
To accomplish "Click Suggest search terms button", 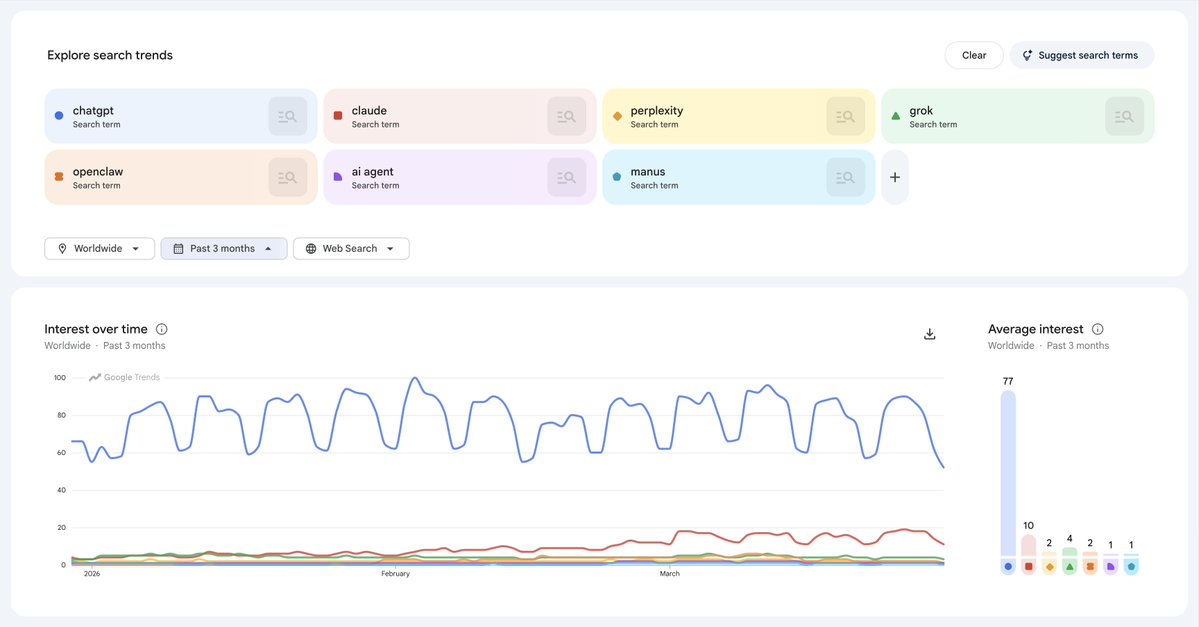I will [1082, 55].
